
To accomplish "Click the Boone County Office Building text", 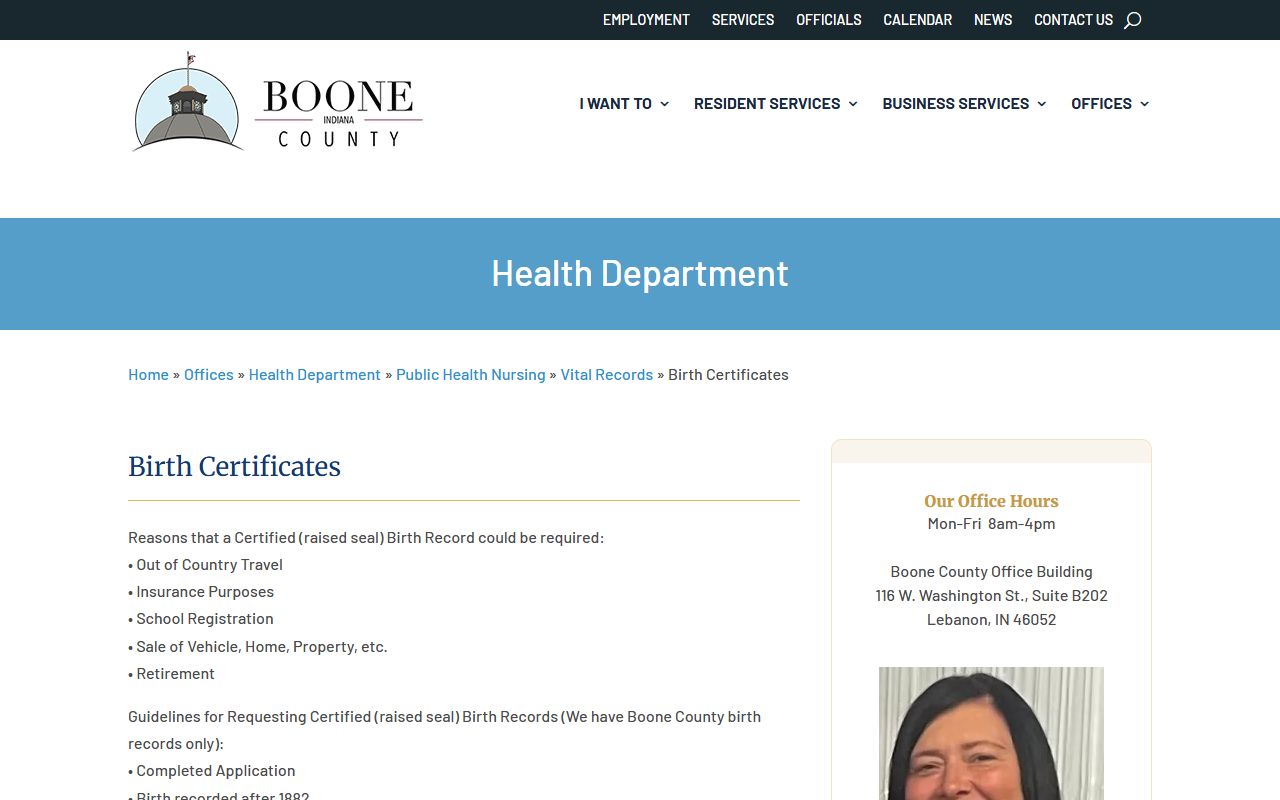I will coord(991,572).
